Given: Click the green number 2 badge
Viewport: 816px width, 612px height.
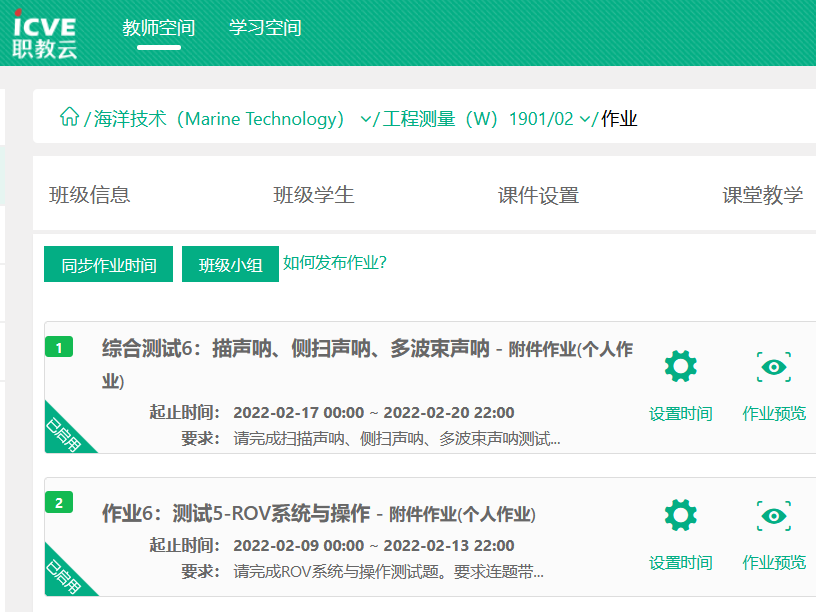Looking at the screenshot, I should pos(59,503).
